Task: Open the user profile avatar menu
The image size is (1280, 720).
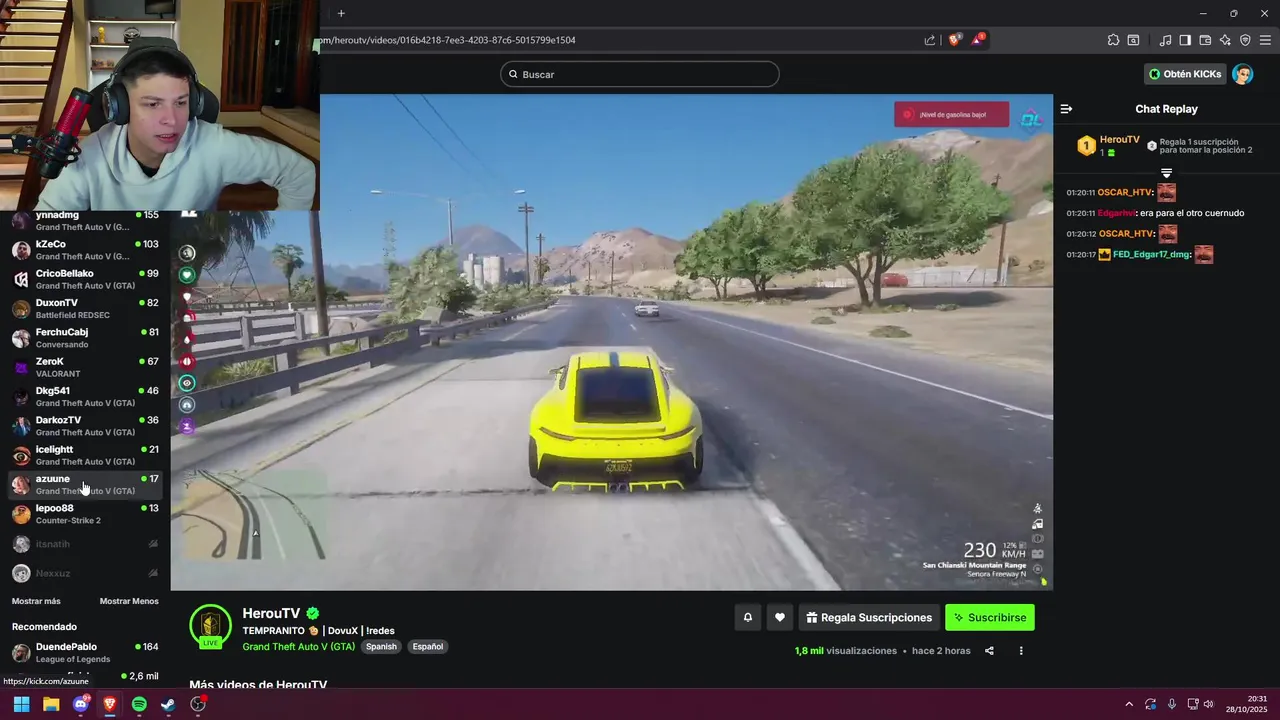Action: click(x=1243, y=74)
